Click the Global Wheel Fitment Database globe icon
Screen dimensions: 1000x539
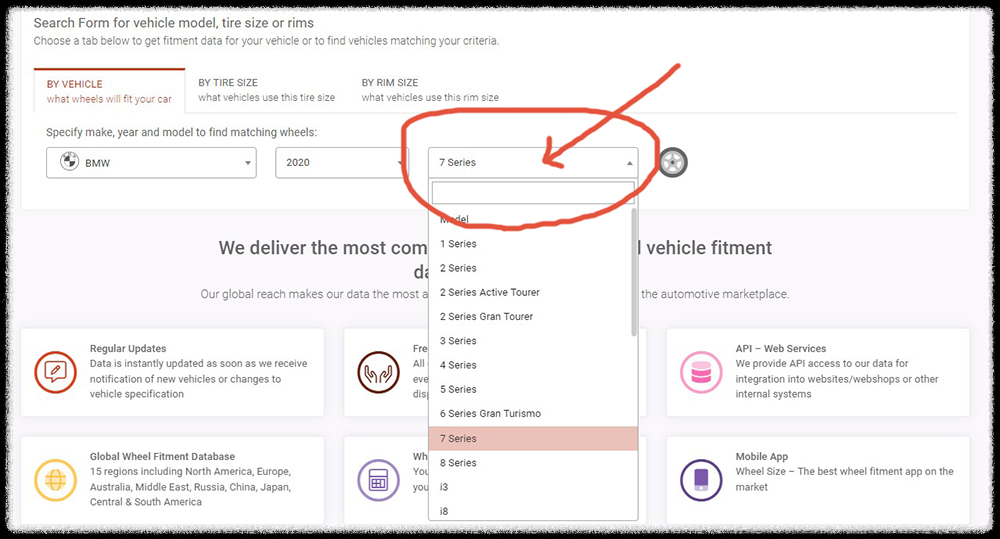55,480
